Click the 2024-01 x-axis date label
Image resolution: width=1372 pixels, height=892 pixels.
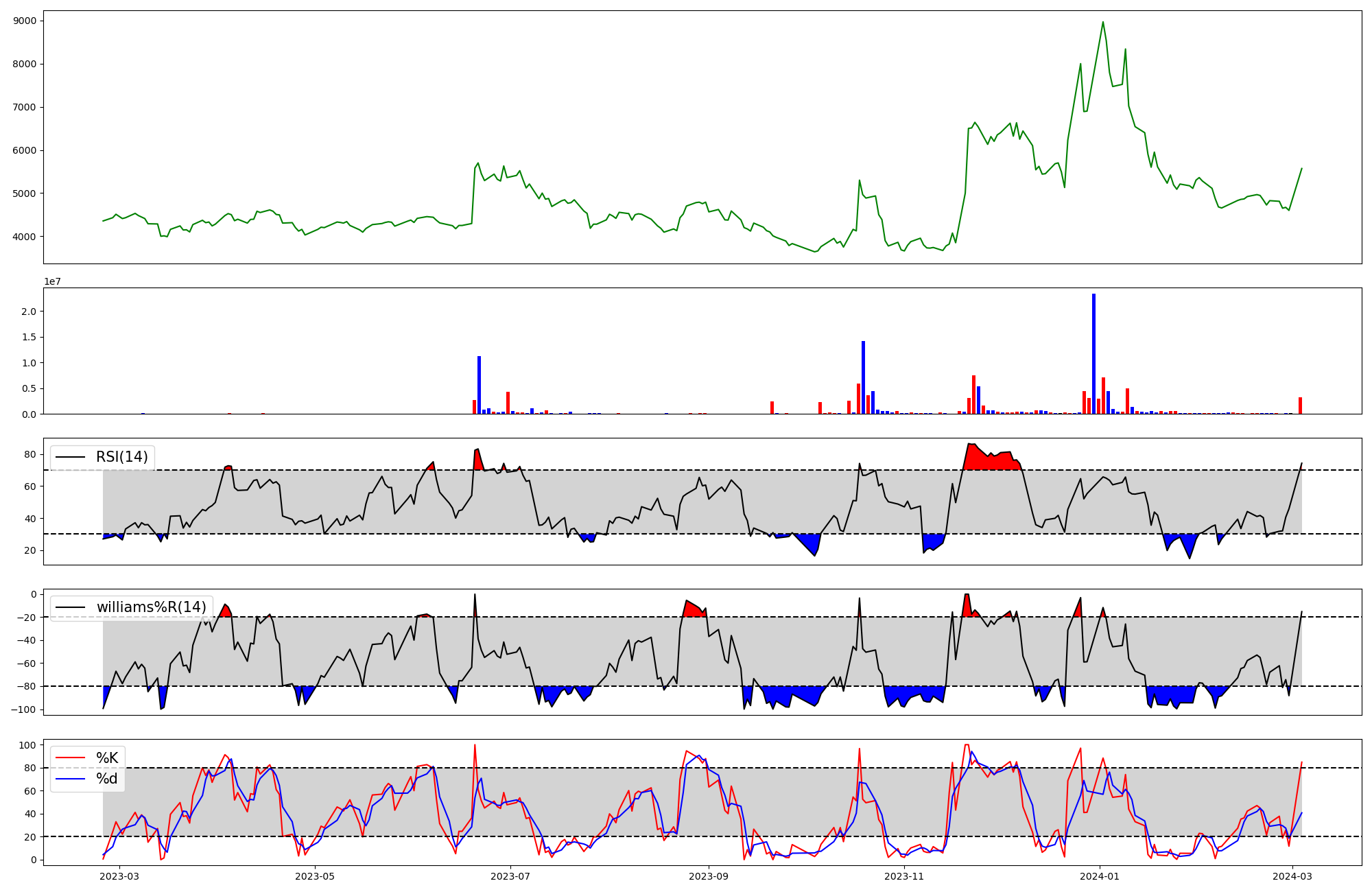(x=1100, y=876)
